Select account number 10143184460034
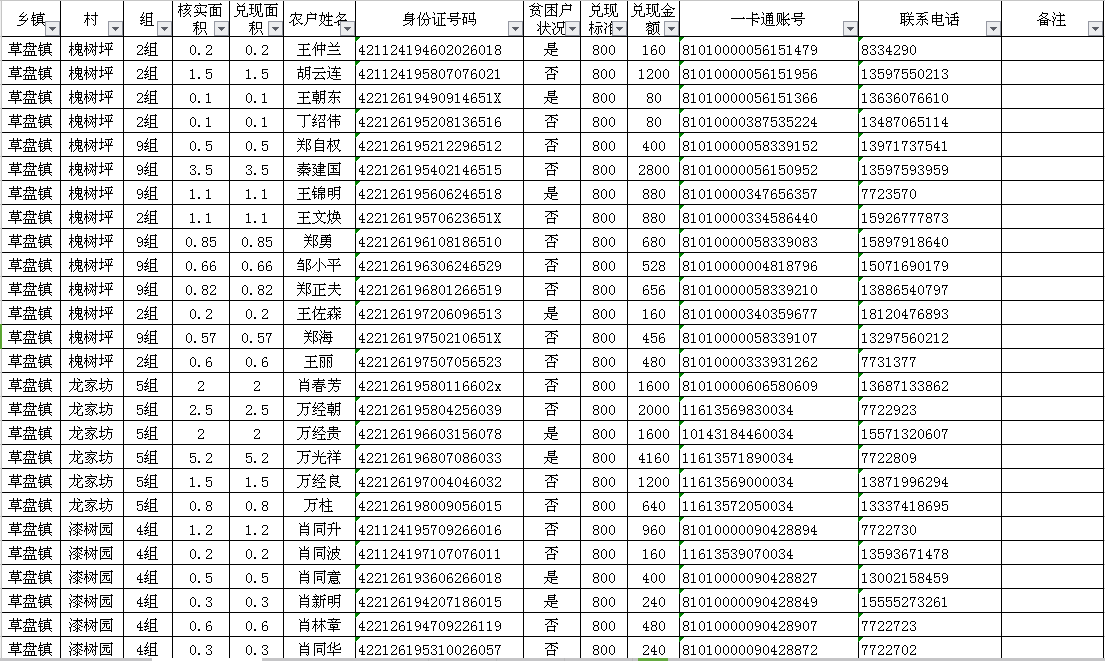1105x661 pixels. 738,433
